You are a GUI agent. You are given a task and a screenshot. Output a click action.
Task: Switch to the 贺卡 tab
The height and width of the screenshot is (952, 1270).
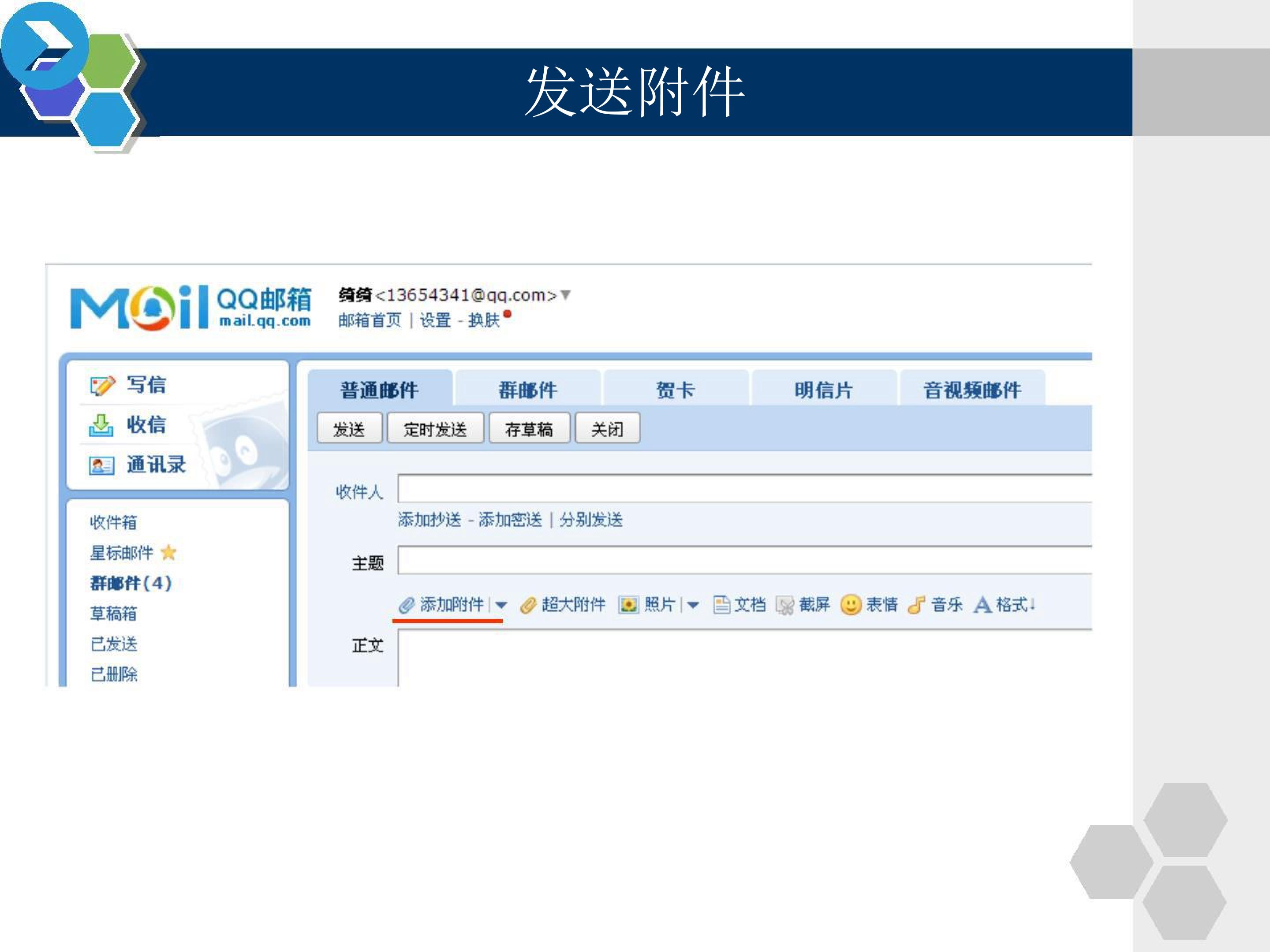(x=676, y=389)
